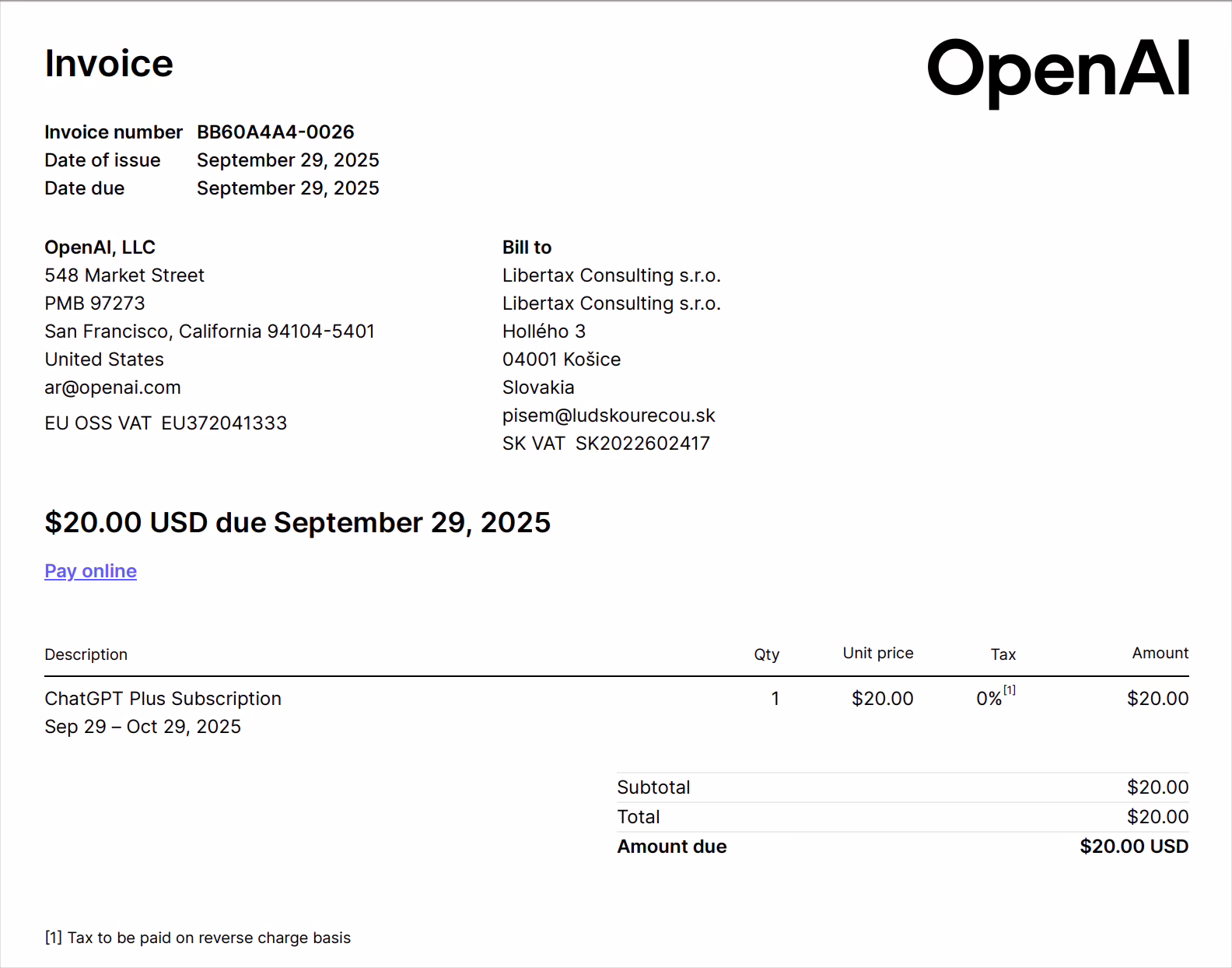Click the bold $20.00 USD amount due value

pos(1133,847)
